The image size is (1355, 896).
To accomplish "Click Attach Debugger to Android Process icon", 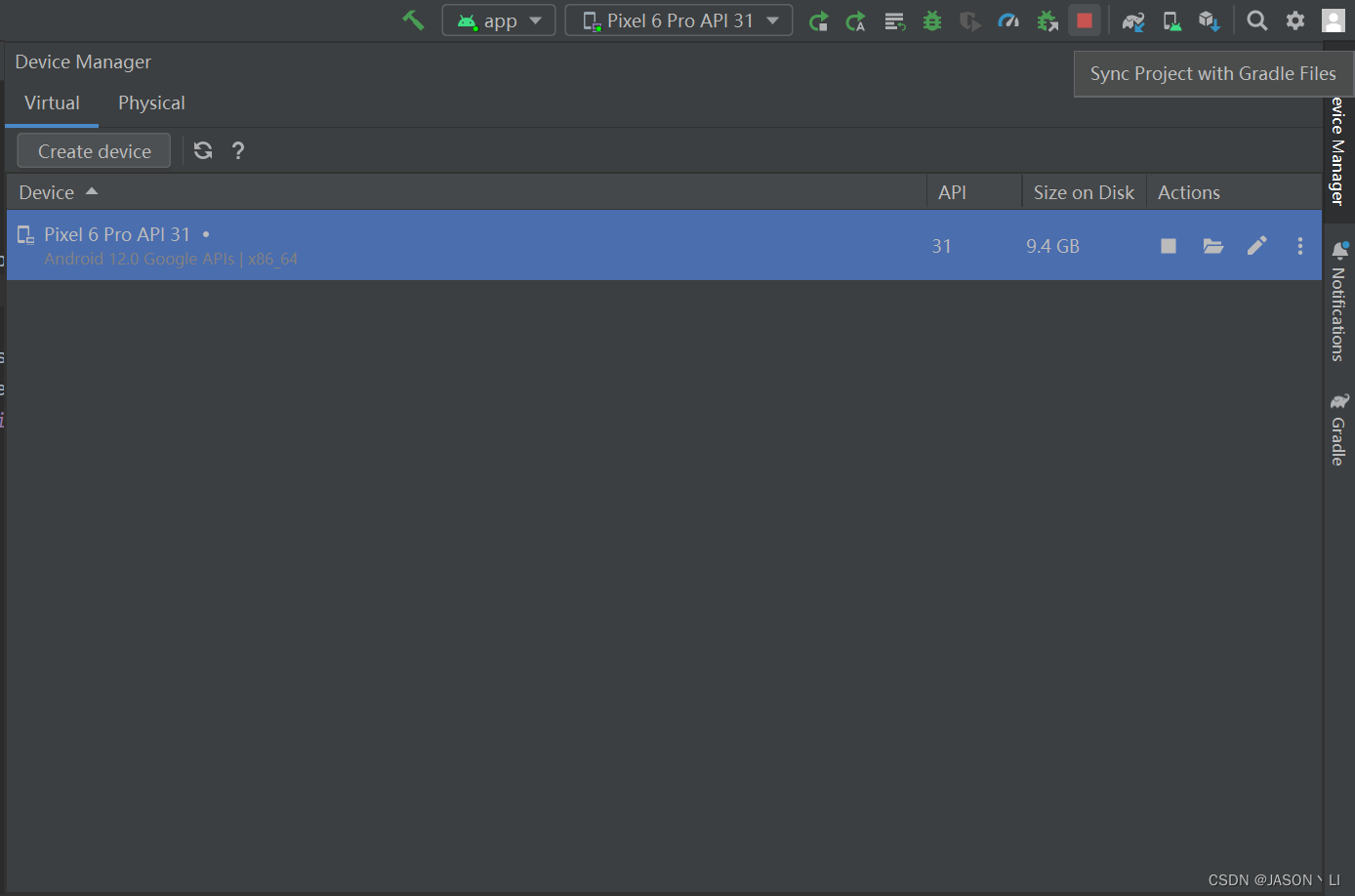I will coord(1047,20).
